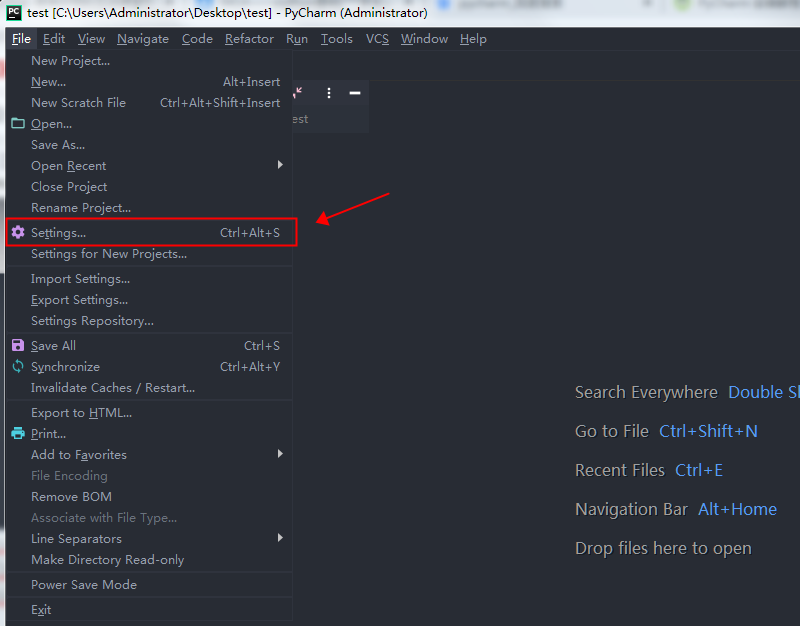Choose Settings for New Projects...

(x=149, y=254)
